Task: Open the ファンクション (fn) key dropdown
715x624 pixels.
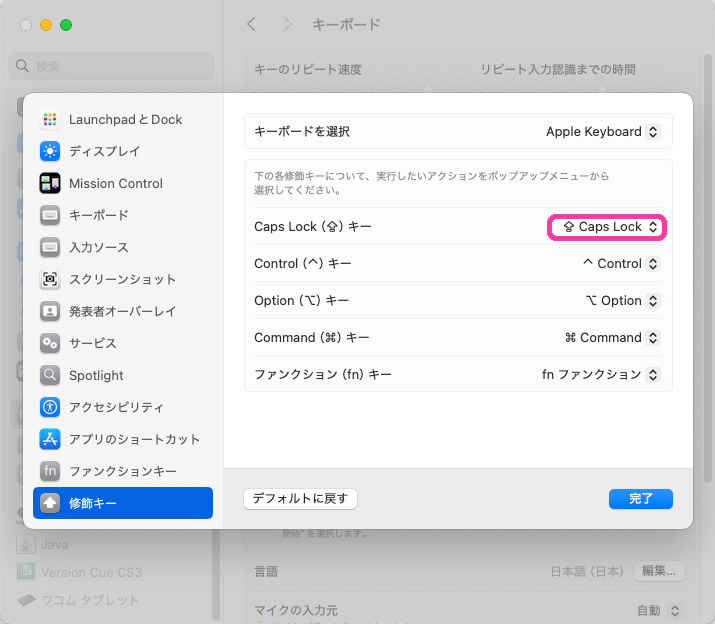Action: click(x=600, y=375)
